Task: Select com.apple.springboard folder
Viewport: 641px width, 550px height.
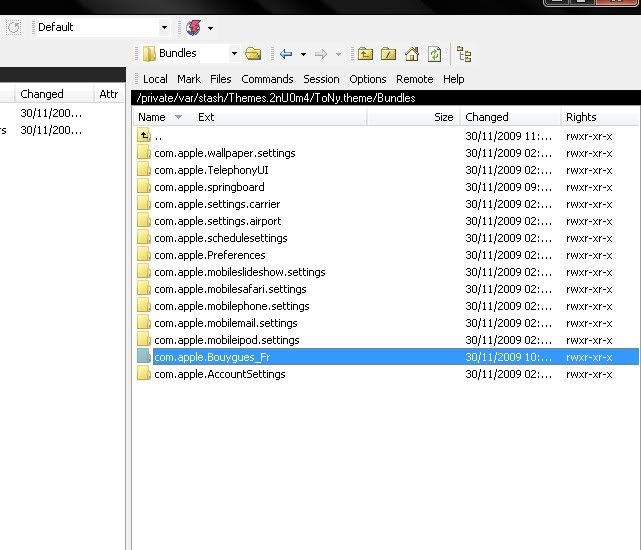Action: click(x=209, y=187)
